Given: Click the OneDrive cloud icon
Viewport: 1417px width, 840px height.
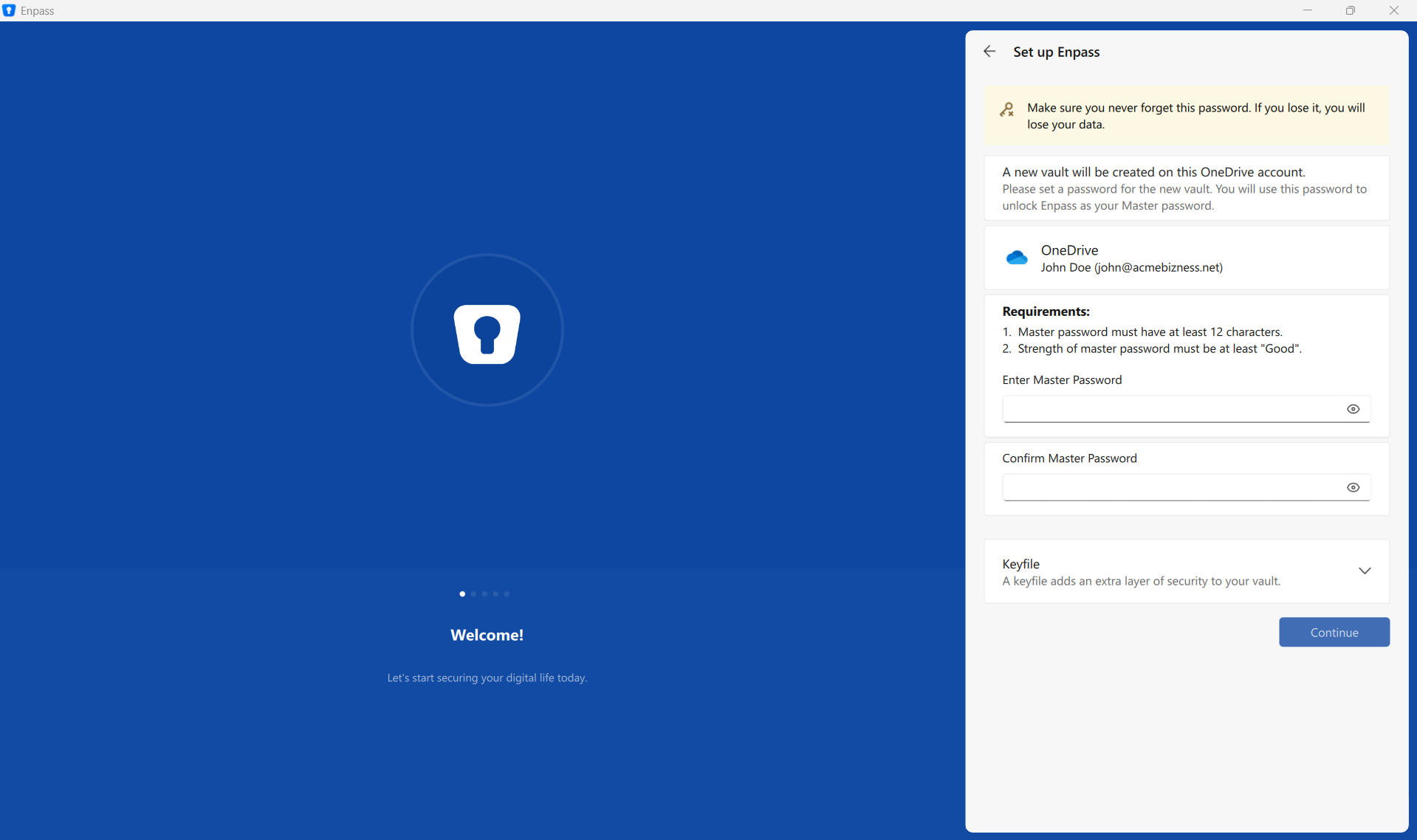Looking at the screenshot, I should pyautogui.click(x=1017, y=258).
